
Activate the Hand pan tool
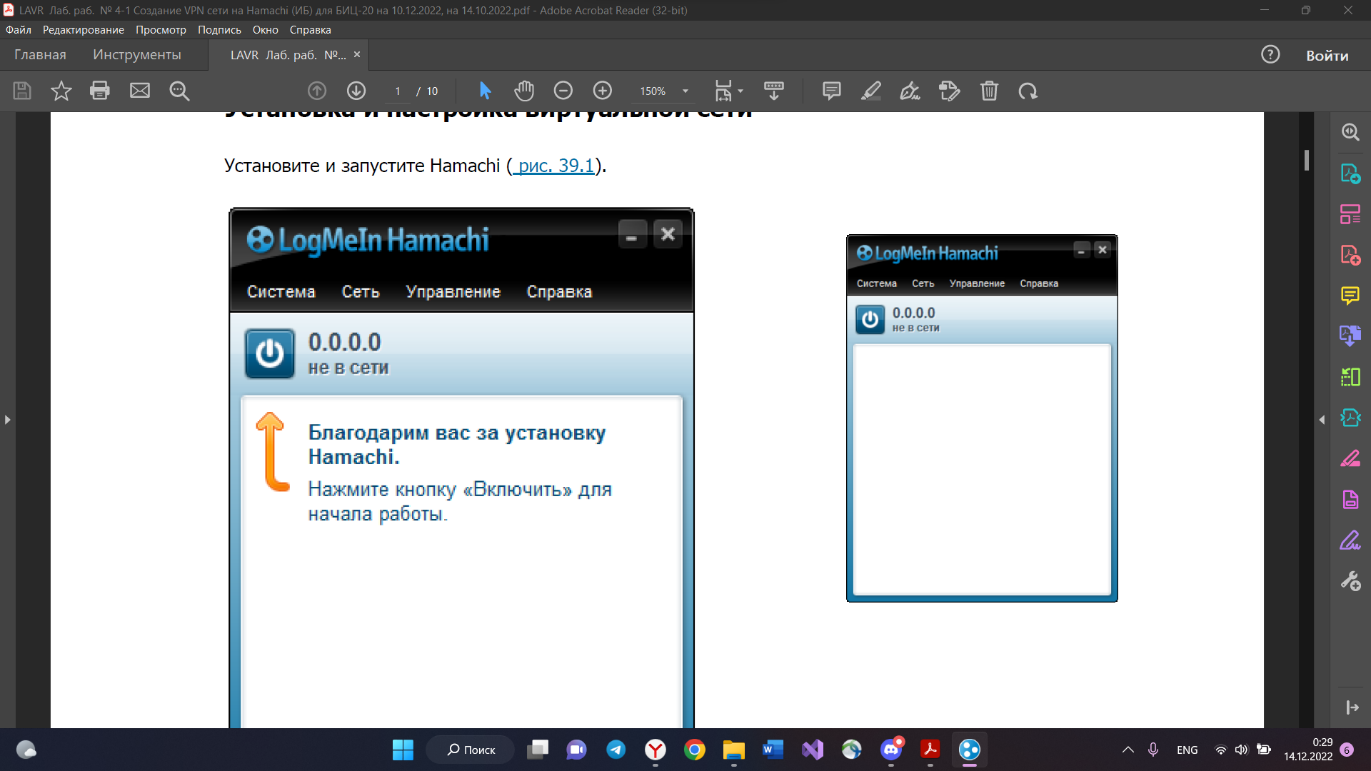point(524,91)
